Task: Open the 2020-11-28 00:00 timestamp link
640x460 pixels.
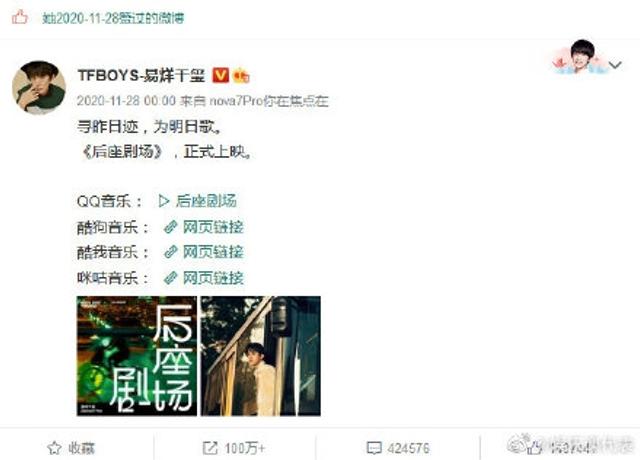Action: (126, 101)
